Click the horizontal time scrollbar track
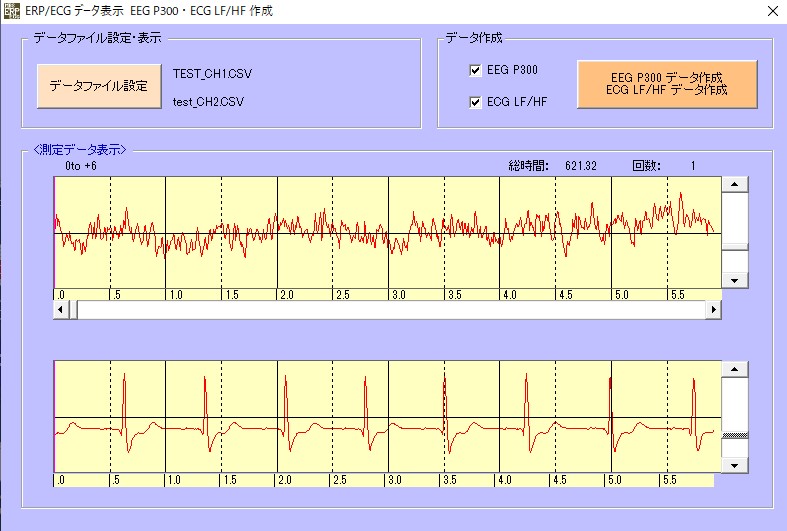This screenshot has width=787, height=531. click(388, 310)
